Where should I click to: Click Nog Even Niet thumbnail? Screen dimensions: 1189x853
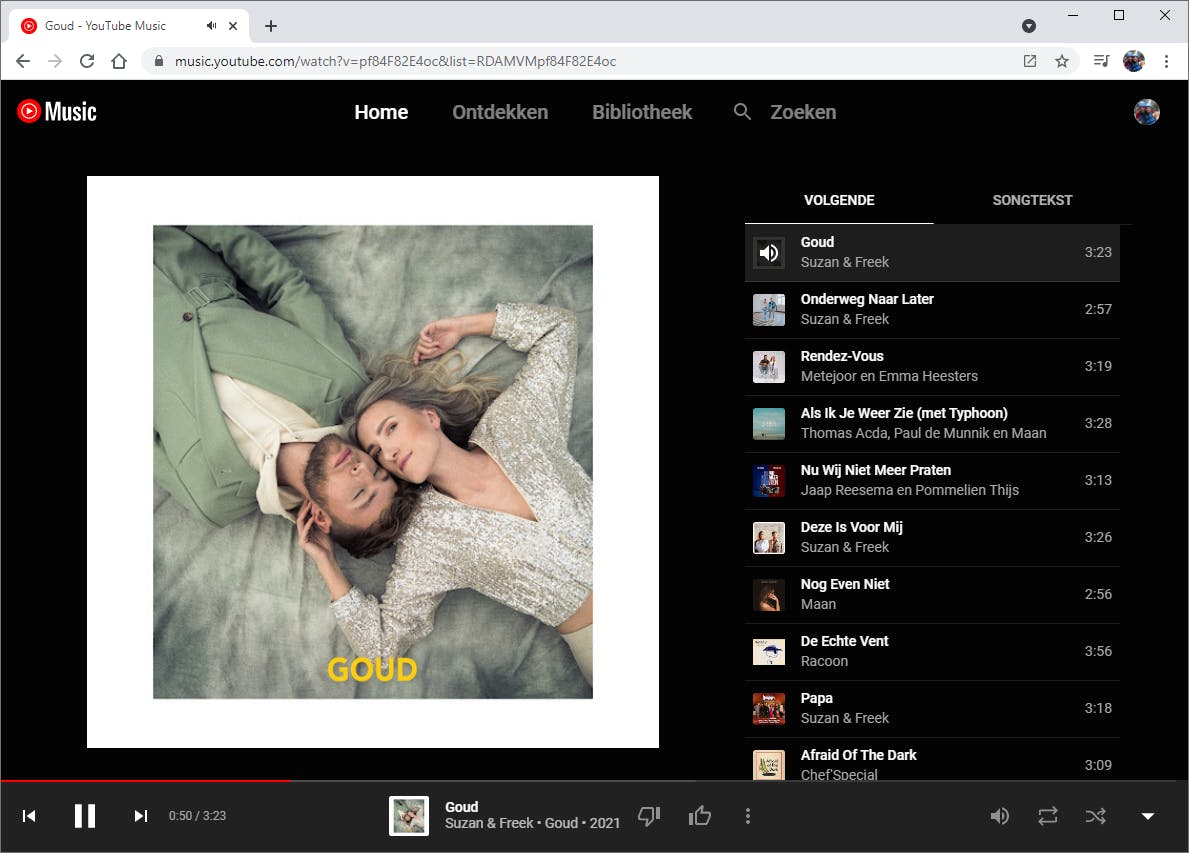768,594
